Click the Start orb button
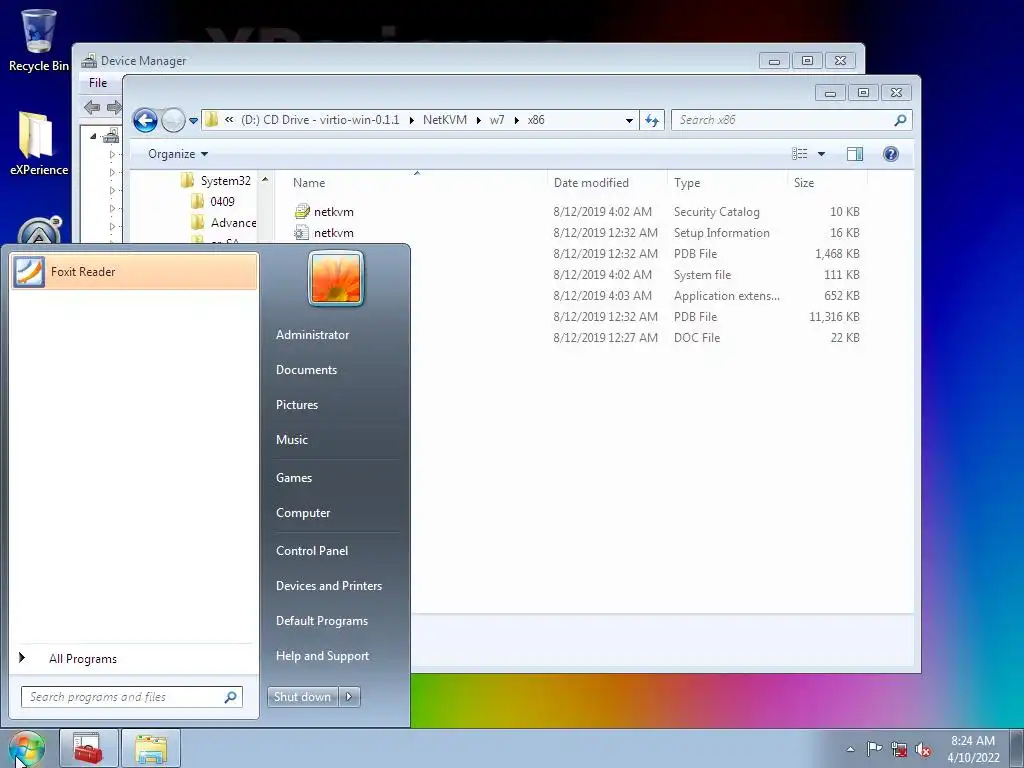Viewport: 1024px width, 768px height. click(26, 748)
